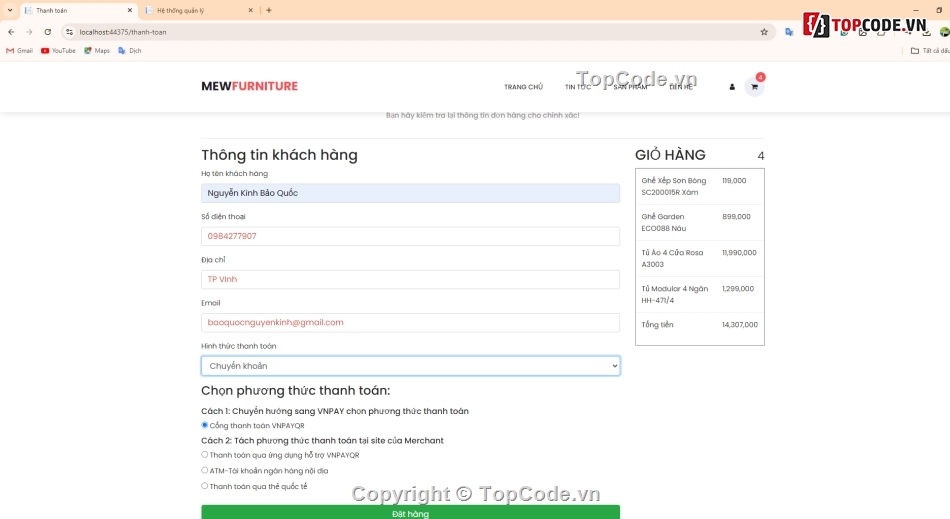Click the browser address bar URL
This screenshot has height=519, width=950.
point(123,32)
